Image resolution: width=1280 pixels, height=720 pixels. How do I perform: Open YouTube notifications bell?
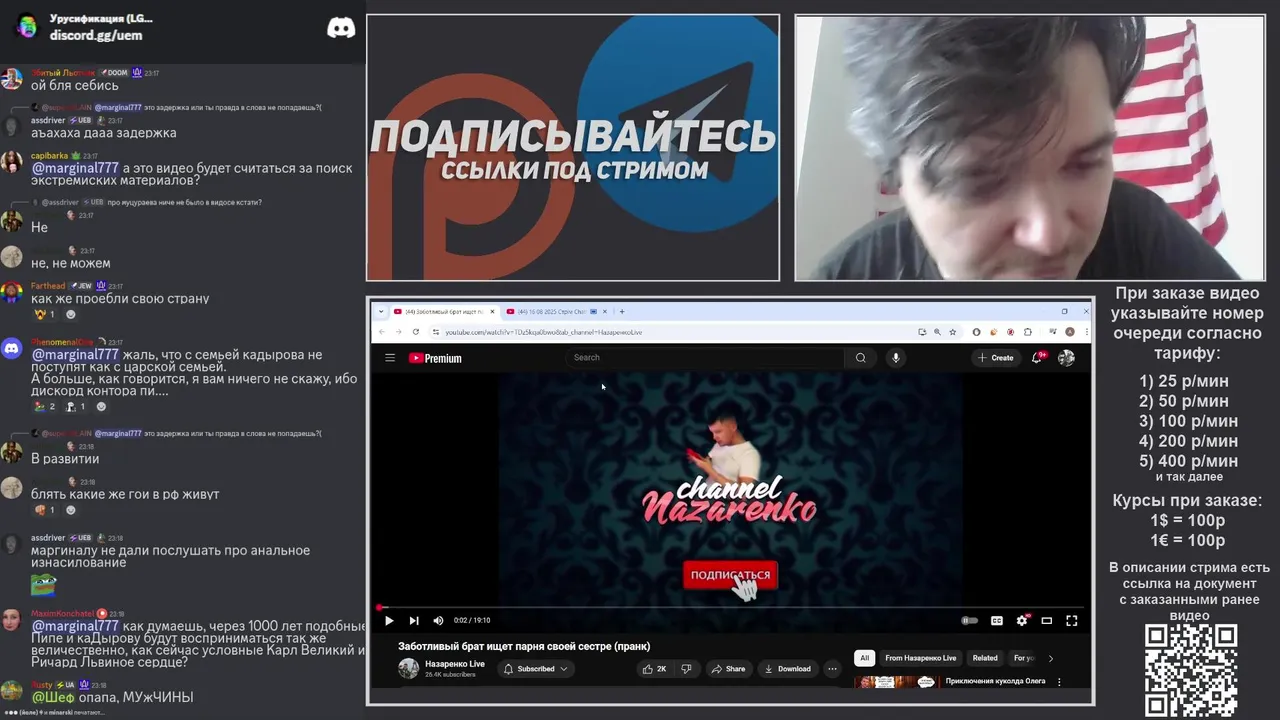click(1038, 358)
